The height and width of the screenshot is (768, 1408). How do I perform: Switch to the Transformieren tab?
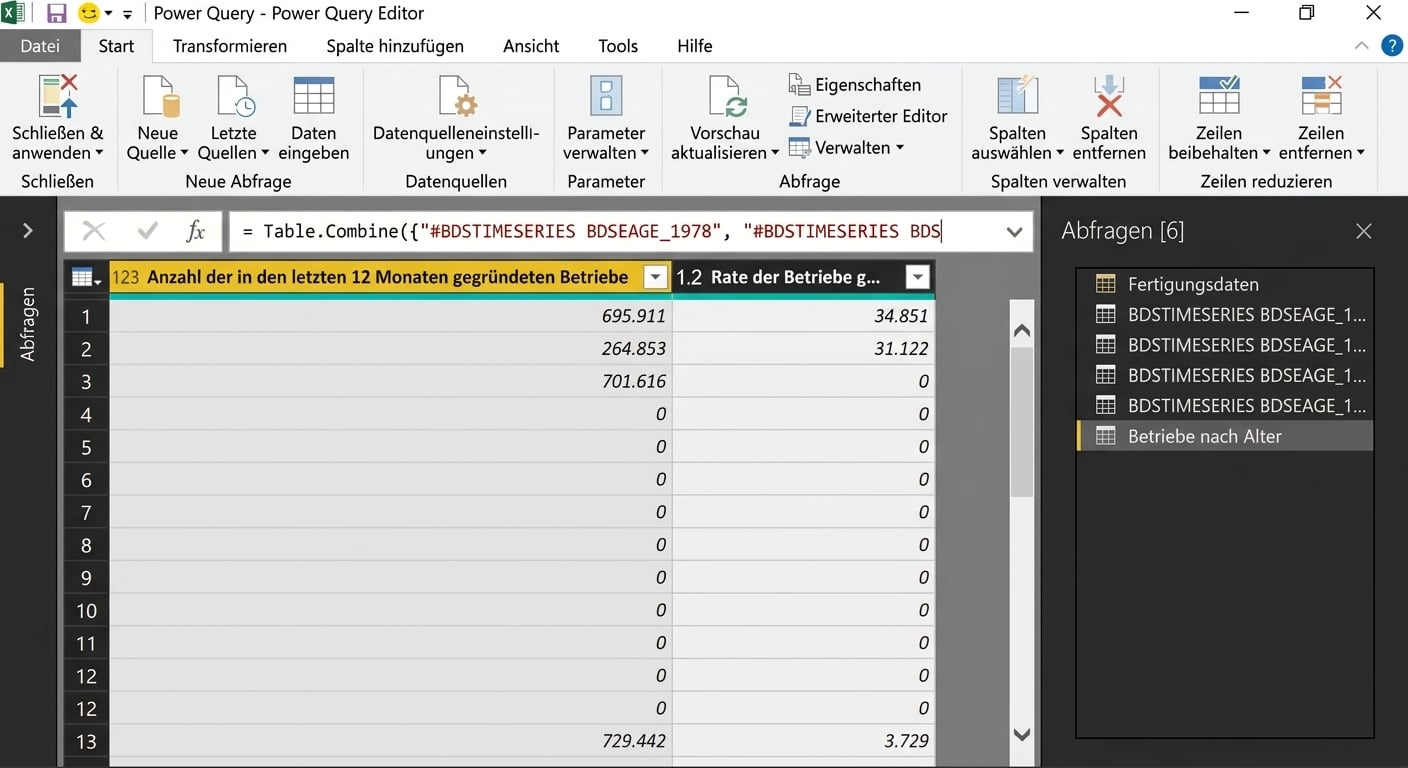pyautogui.click(x=230, y=46)
